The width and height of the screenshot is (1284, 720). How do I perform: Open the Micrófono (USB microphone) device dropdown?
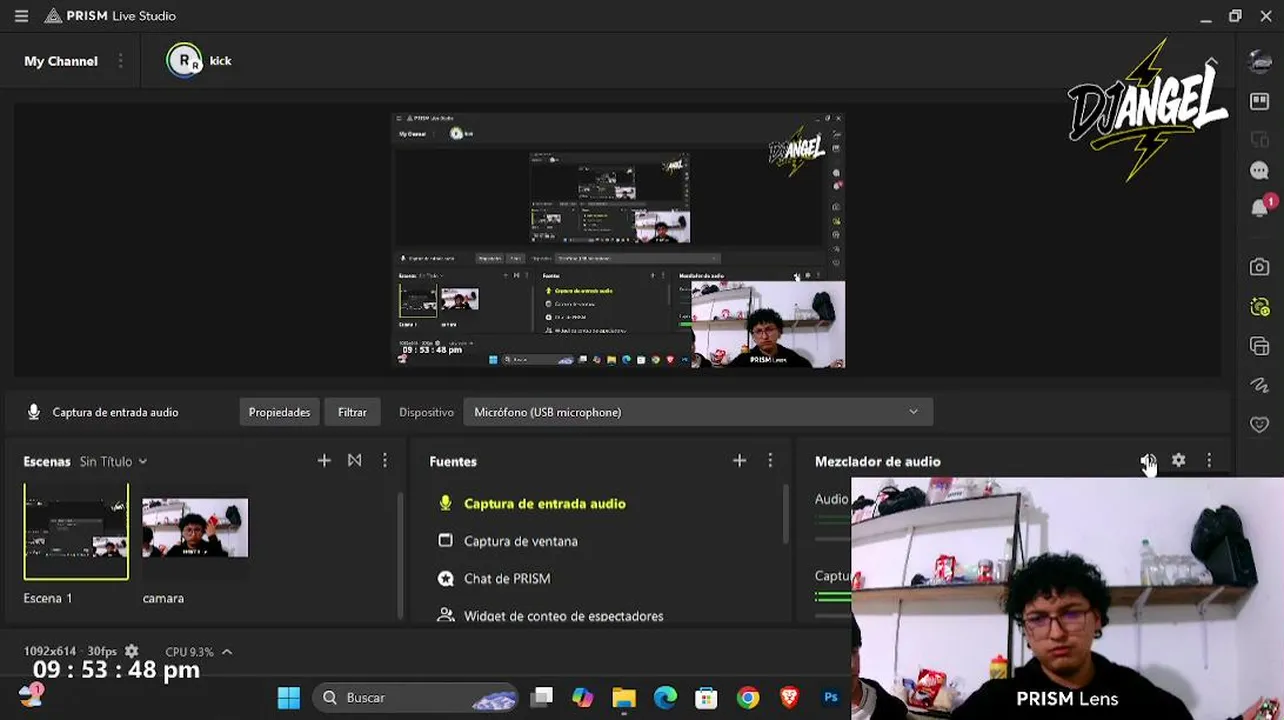[698, 412]
